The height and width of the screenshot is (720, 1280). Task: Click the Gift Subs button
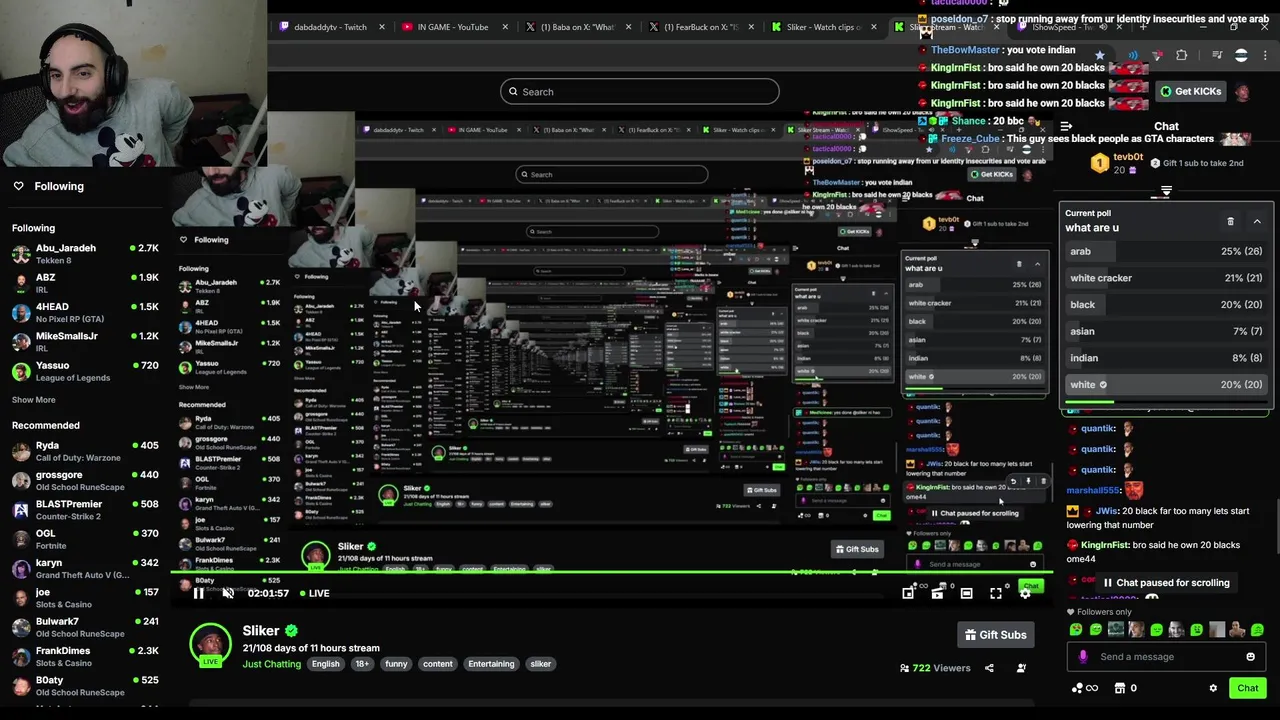[x=995, y=635]
